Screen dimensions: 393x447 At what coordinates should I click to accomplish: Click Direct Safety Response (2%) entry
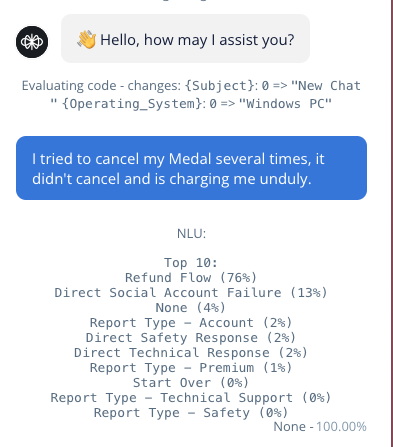point(191,338)
